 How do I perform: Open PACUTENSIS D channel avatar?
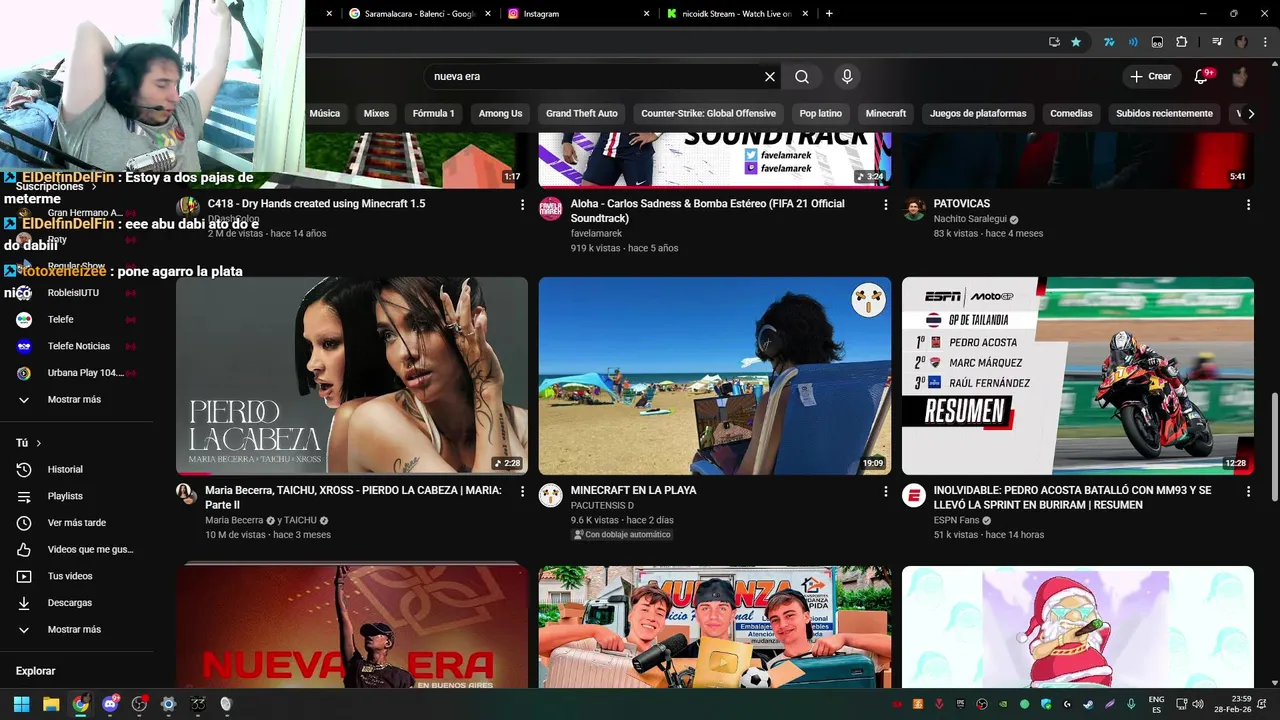click(551, 496)
